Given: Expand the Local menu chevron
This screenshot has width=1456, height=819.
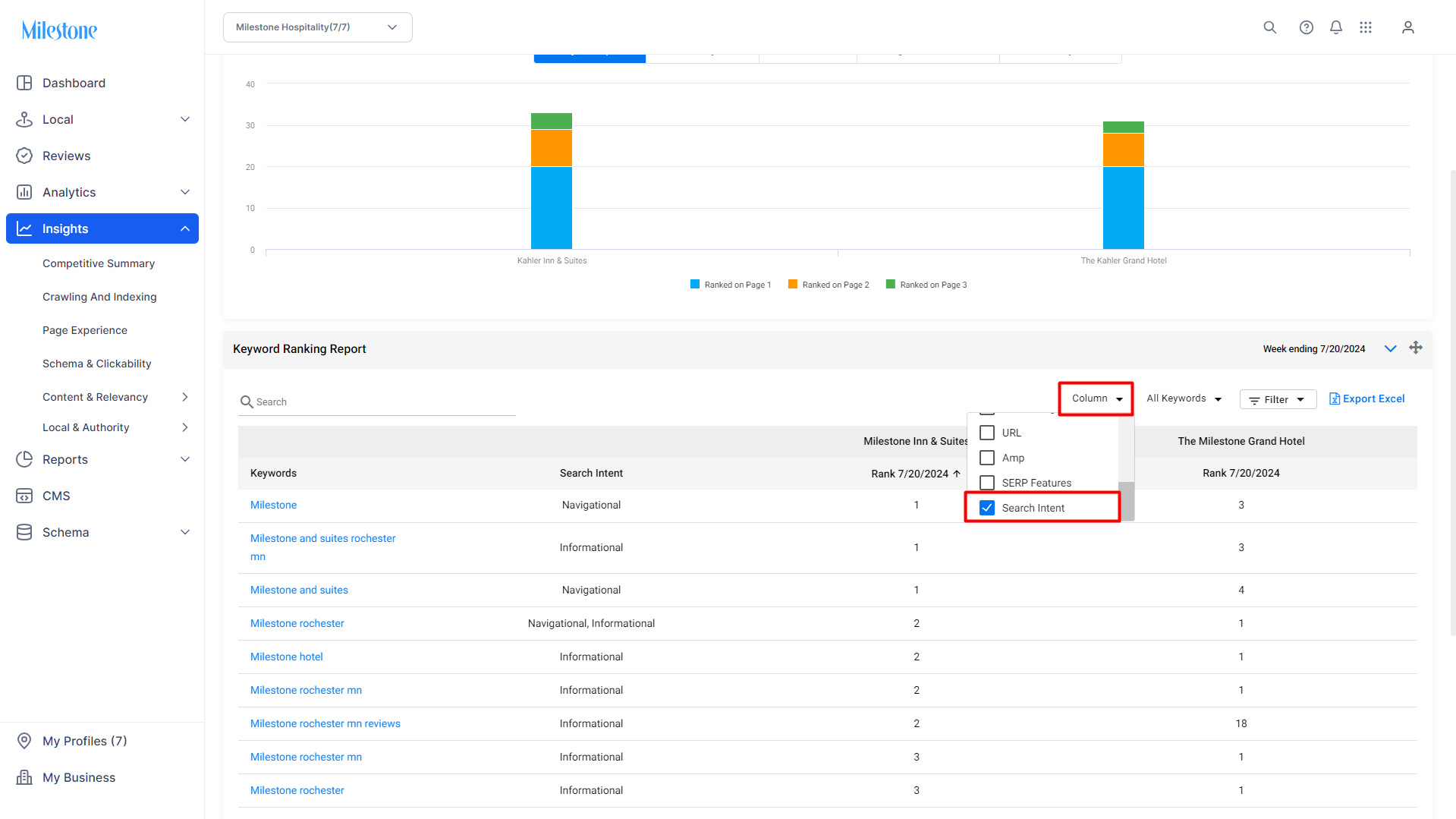Looking at the screenshot, I should pyautogui.click(x=185, y=119).
